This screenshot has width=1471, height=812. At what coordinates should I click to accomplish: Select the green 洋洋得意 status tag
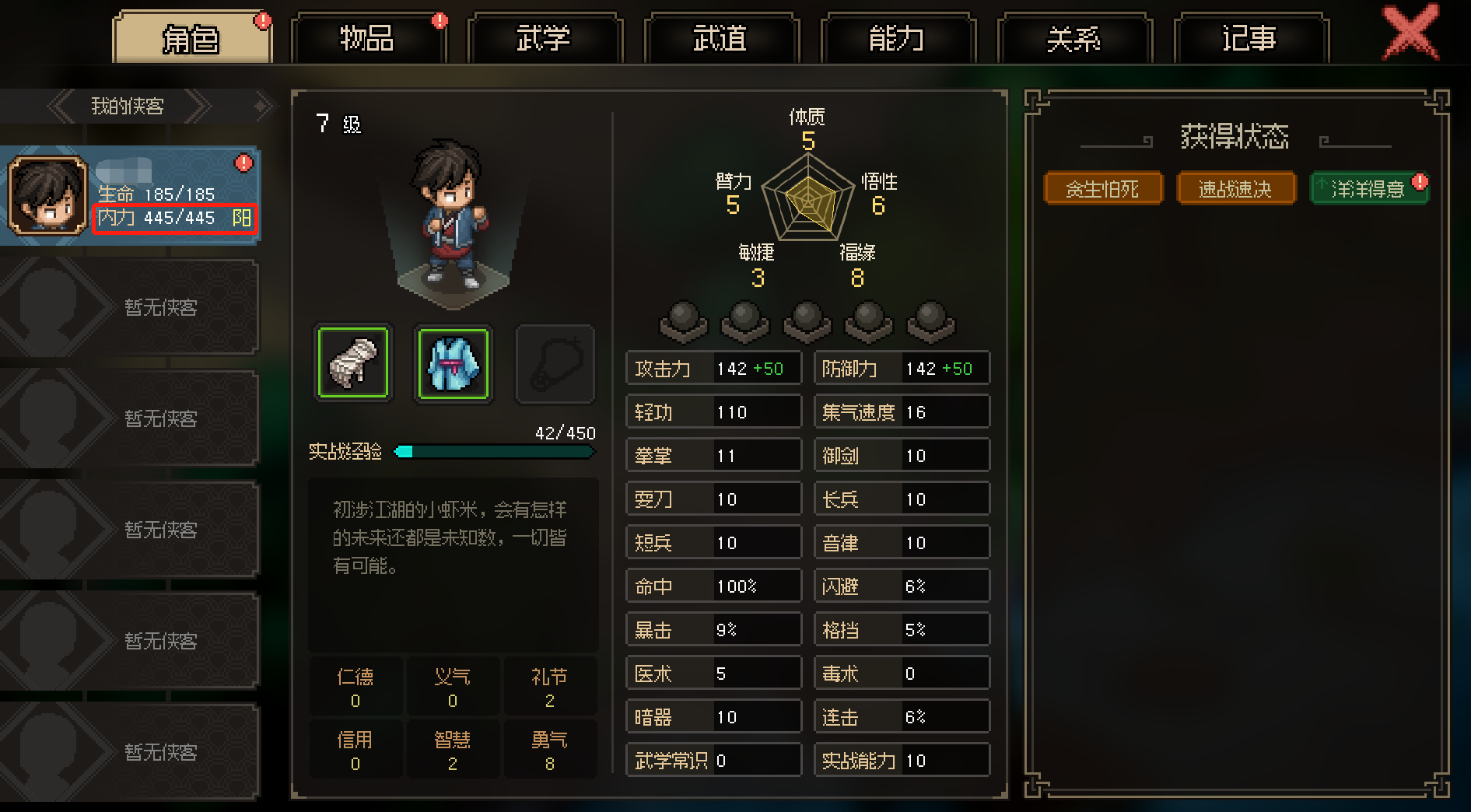pos(1369,188)
